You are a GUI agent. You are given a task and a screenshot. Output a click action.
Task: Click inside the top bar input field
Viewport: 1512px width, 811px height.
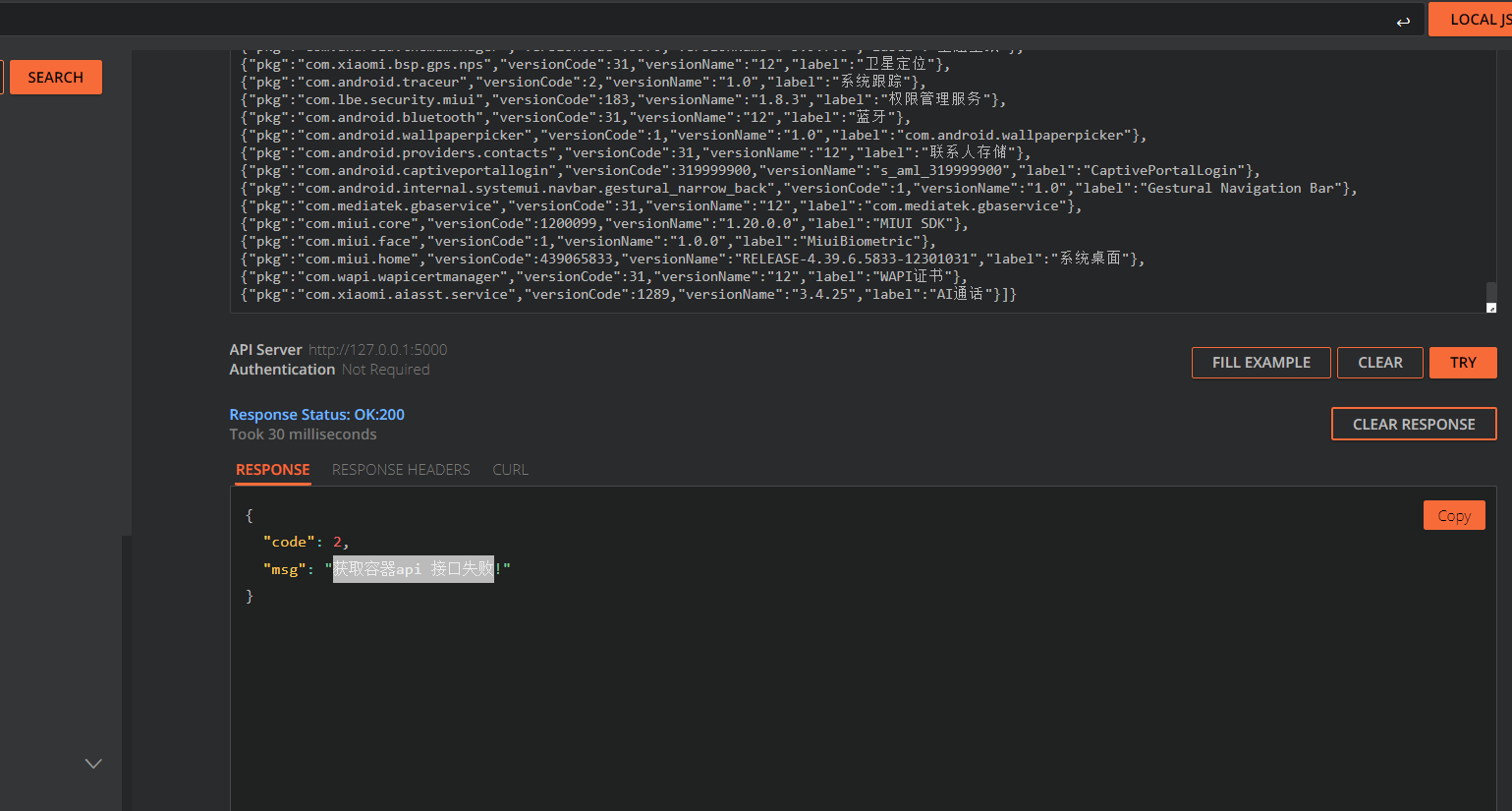click(x=688, y=20)
